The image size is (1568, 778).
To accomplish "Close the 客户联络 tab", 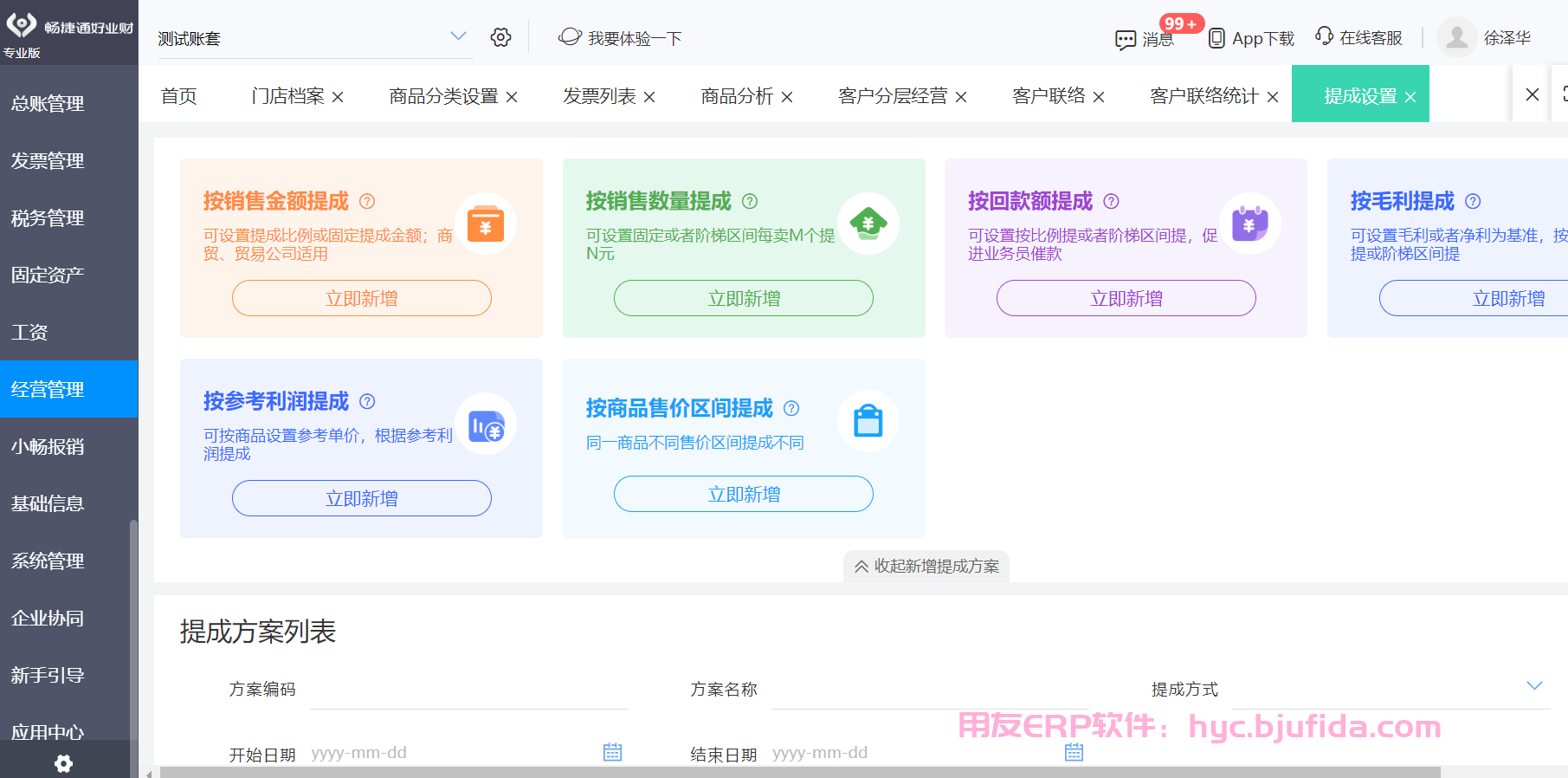I will pyautogui.click(x=1099, y=97).
